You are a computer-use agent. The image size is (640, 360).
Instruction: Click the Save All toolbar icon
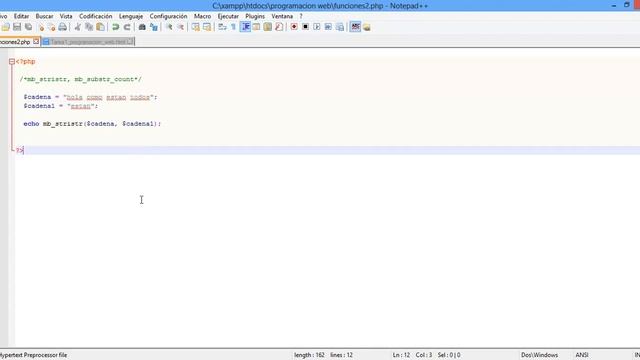tap(29, 27)
